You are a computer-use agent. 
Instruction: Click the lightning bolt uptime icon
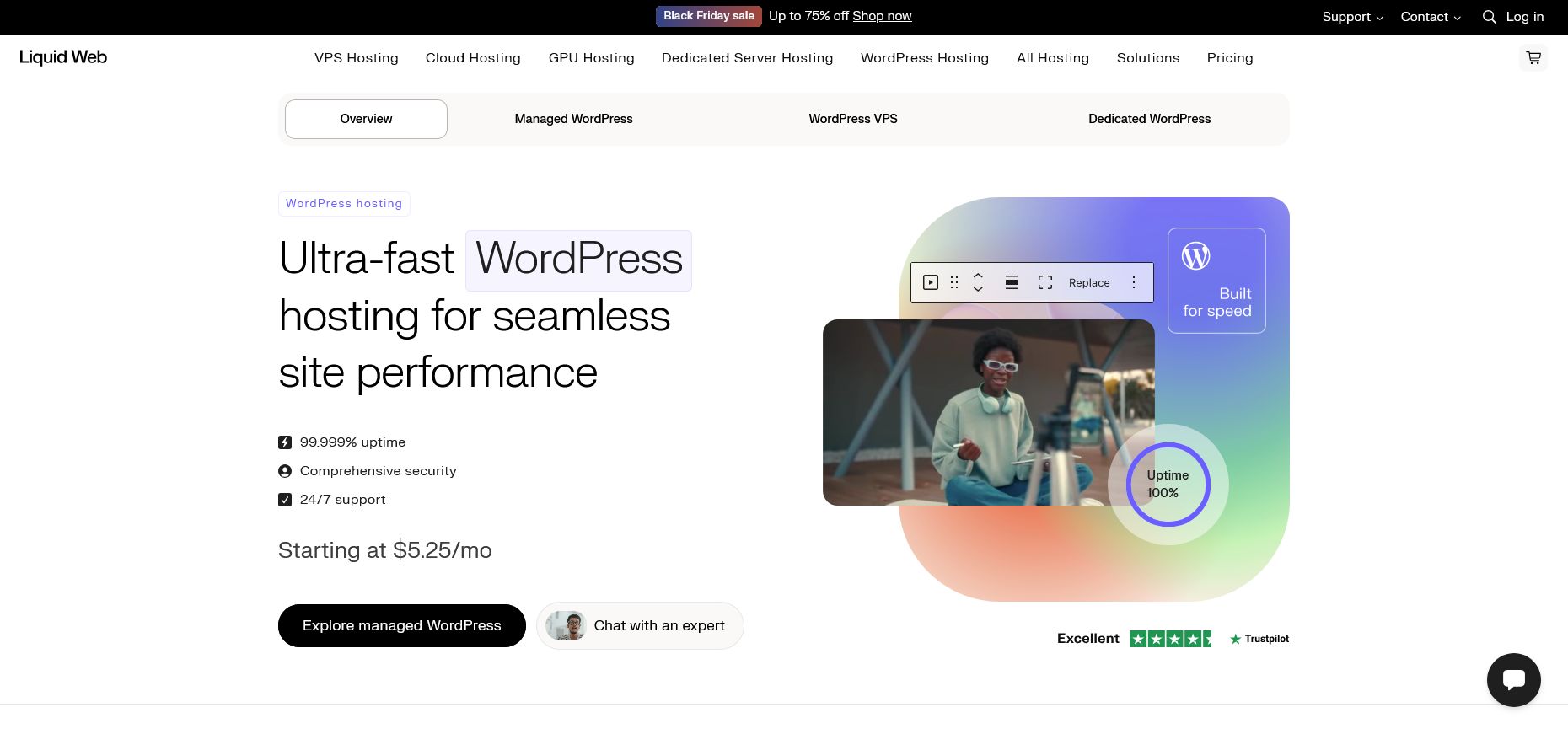pyautogui.click(x=285, y=442)
